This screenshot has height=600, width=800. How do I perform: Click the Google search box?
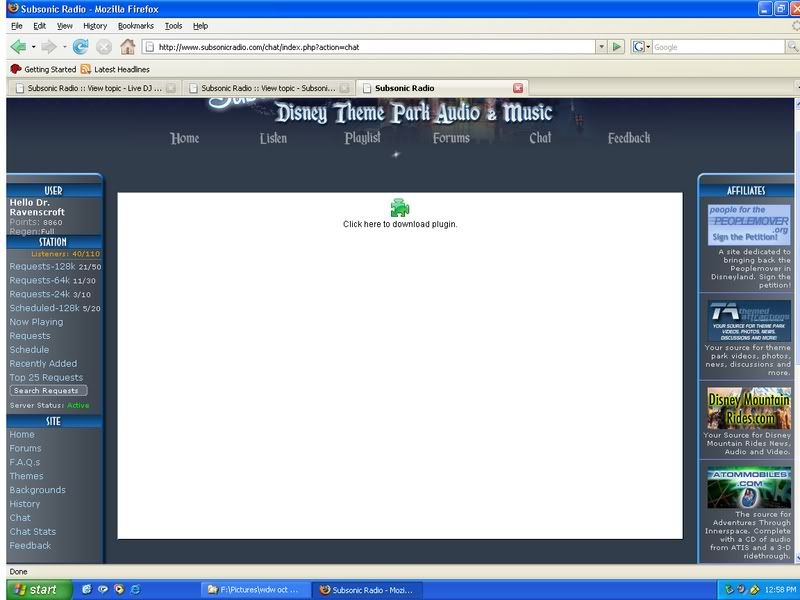718,47
